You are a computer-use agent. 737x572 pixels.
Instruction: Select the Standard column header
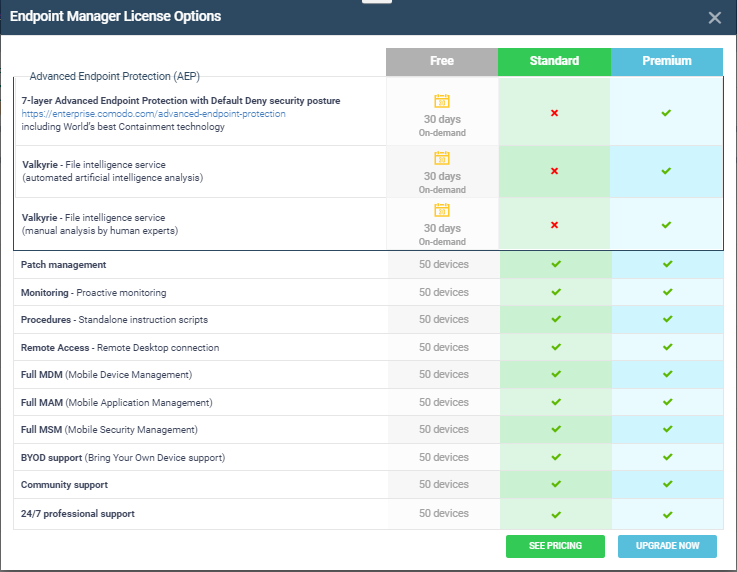pos(555,62)
